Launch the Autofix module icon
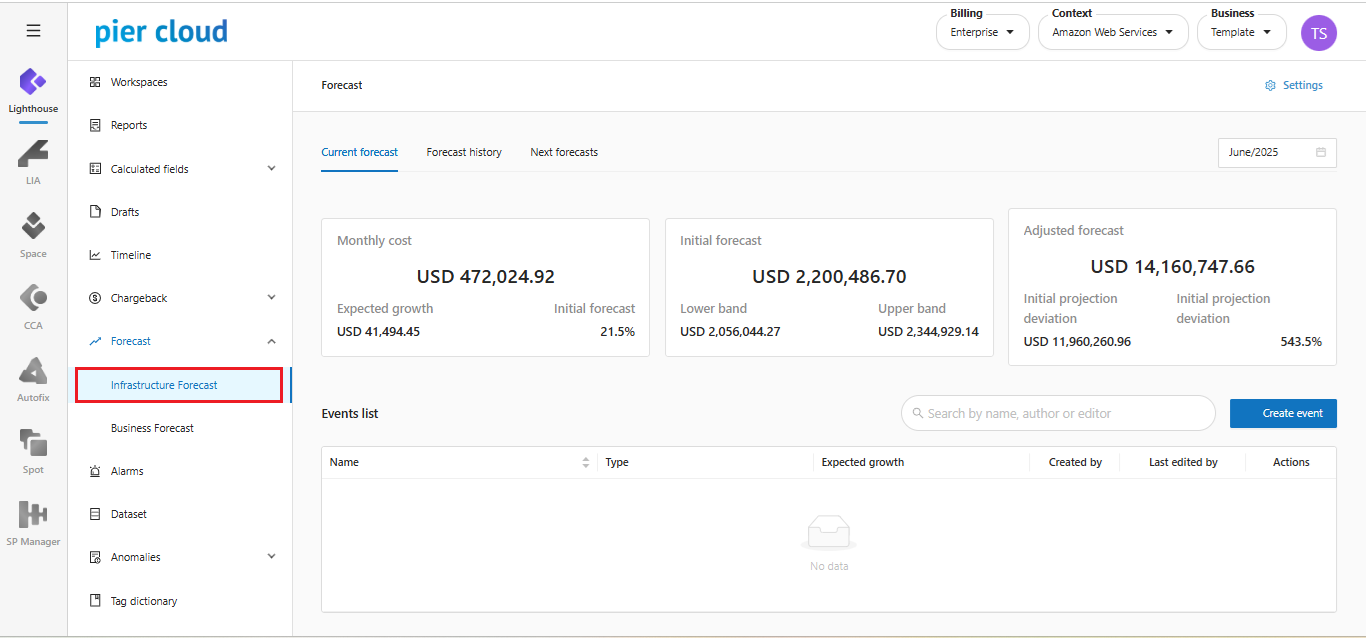Viewport: 1366px width, 638px height. tap(33, 371)
